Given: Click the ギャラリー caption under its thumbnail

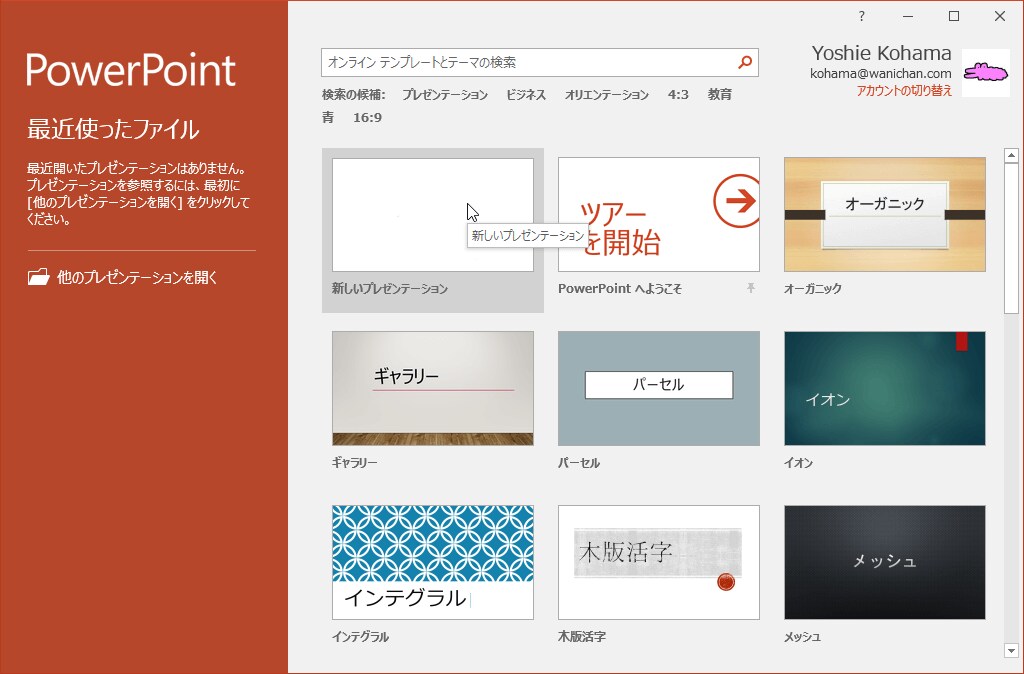Looking at the screenshot, I should click(x=355, y=462).
